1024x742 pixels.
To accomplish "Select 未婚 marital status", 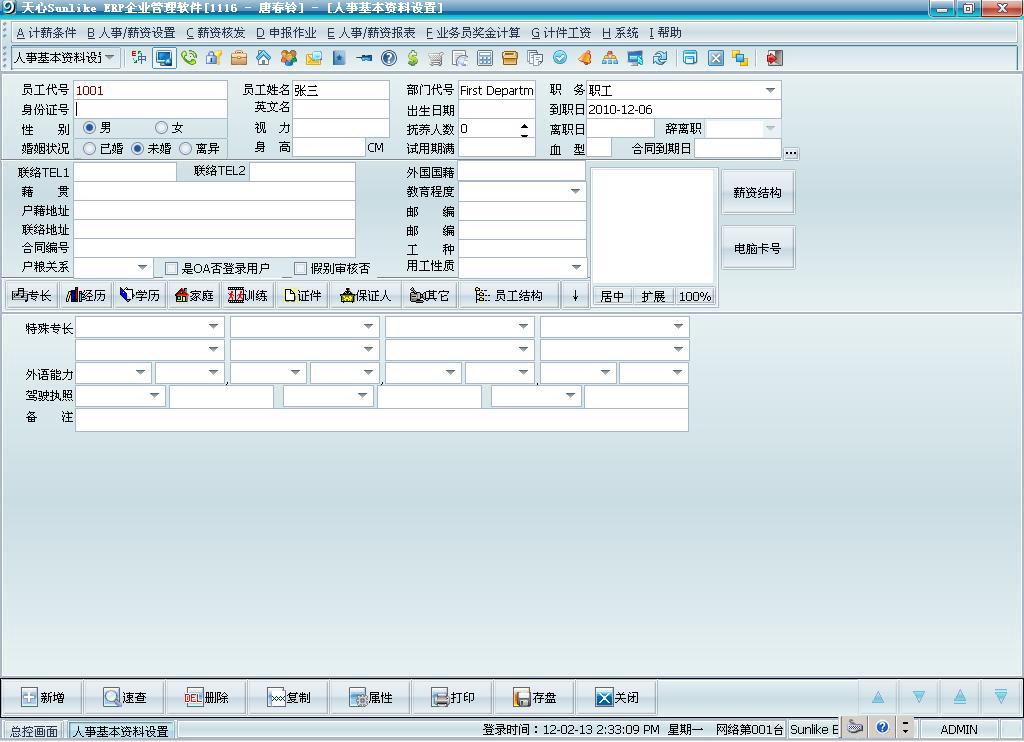I will 137,148.
